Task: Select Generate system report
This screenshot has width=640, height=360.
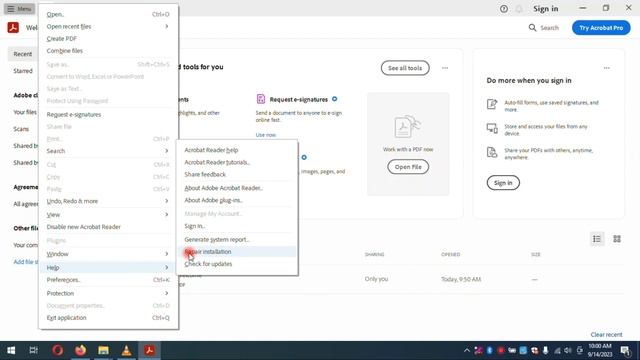Action: pos(237,240)
